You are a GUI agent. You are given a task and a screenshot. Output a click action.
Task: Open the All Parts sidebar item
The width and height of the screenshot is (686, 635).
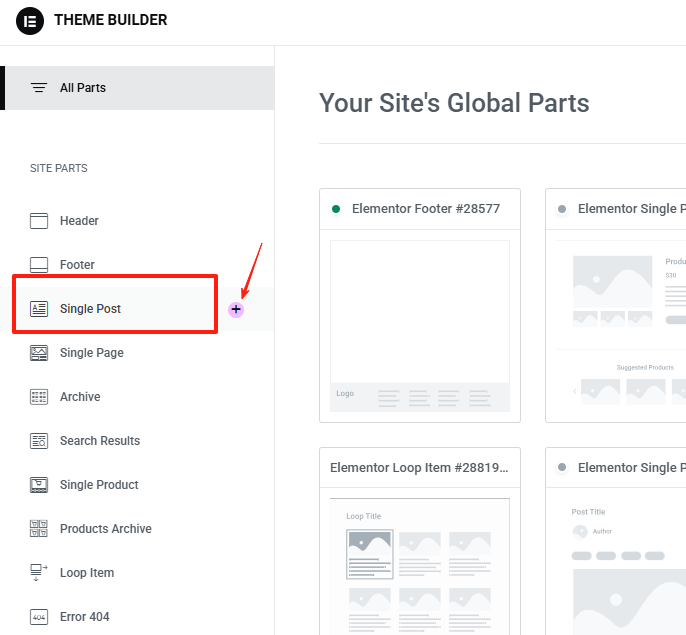click(x=83, y=88)
